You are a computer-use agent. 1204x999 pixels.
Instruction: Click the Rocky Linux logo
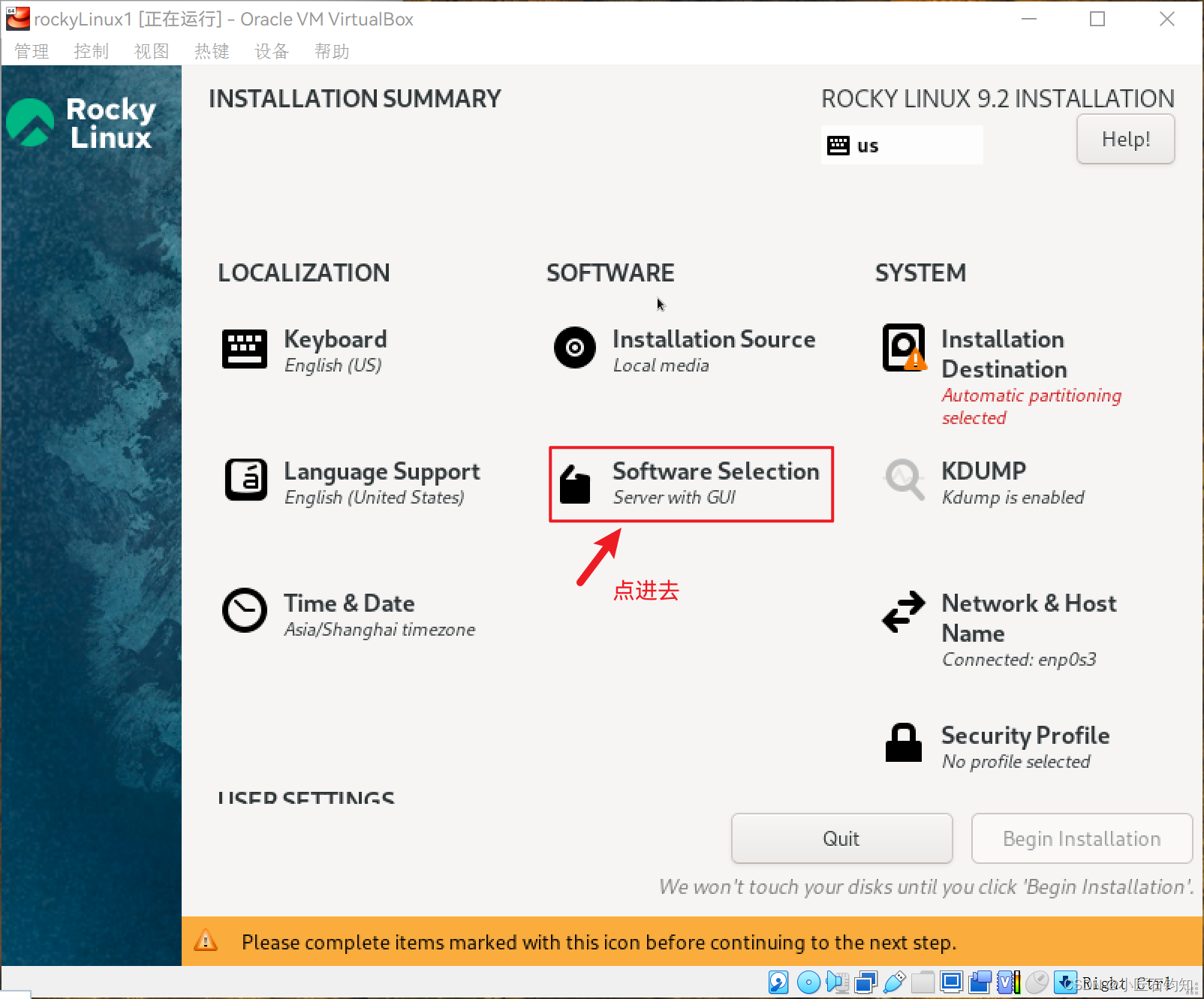(82, 122)
